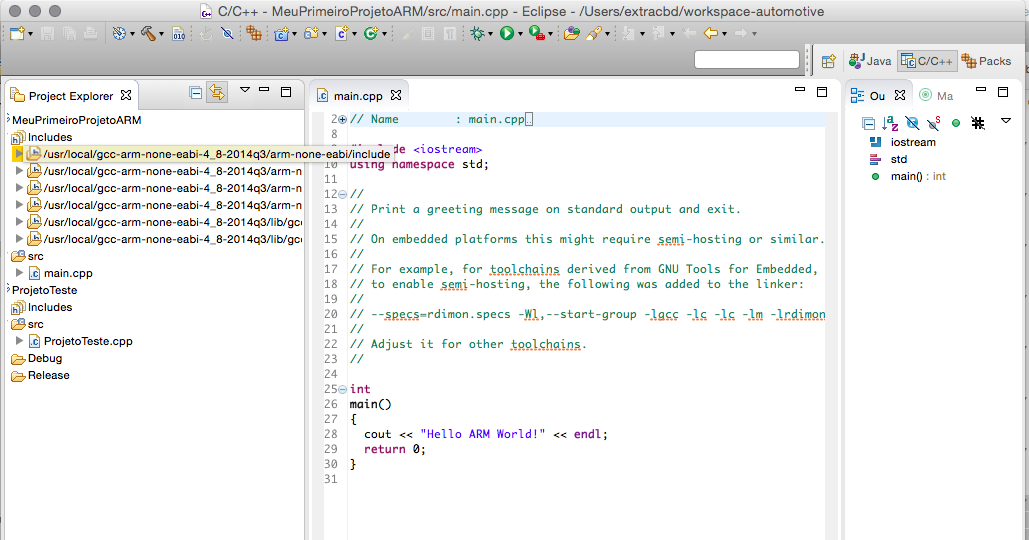The image size is (1029, 540).
Task: Expand the highlighted arm-none-eabi/include folder
Action: click(18, 154)
